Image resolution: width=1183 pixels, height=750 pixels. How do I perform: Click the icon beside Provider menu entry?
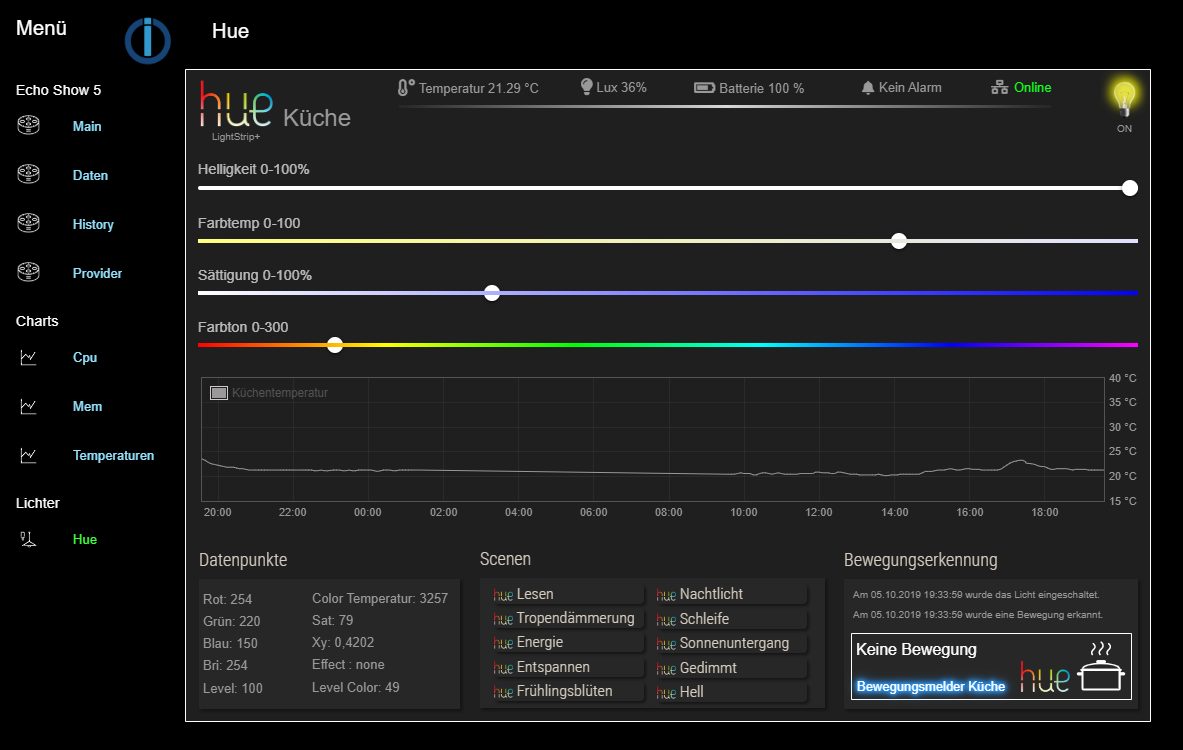coord(29,272)
